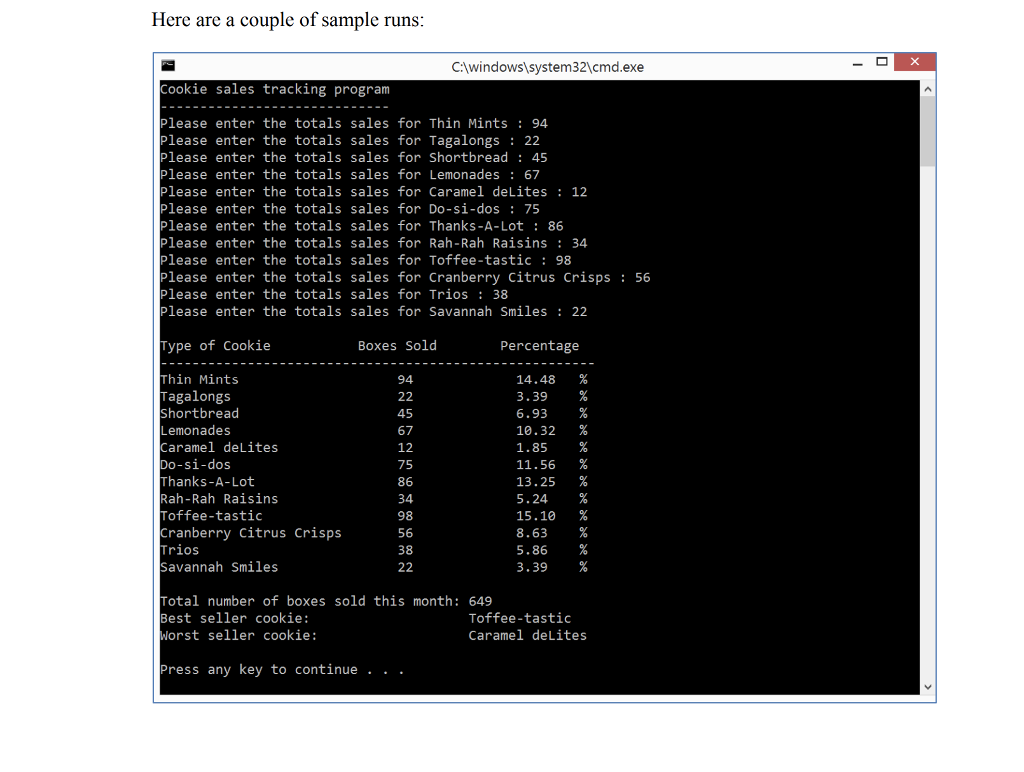Click the 13.25 percentage value
Screen dimensions: 1024x772
[536, 481]
